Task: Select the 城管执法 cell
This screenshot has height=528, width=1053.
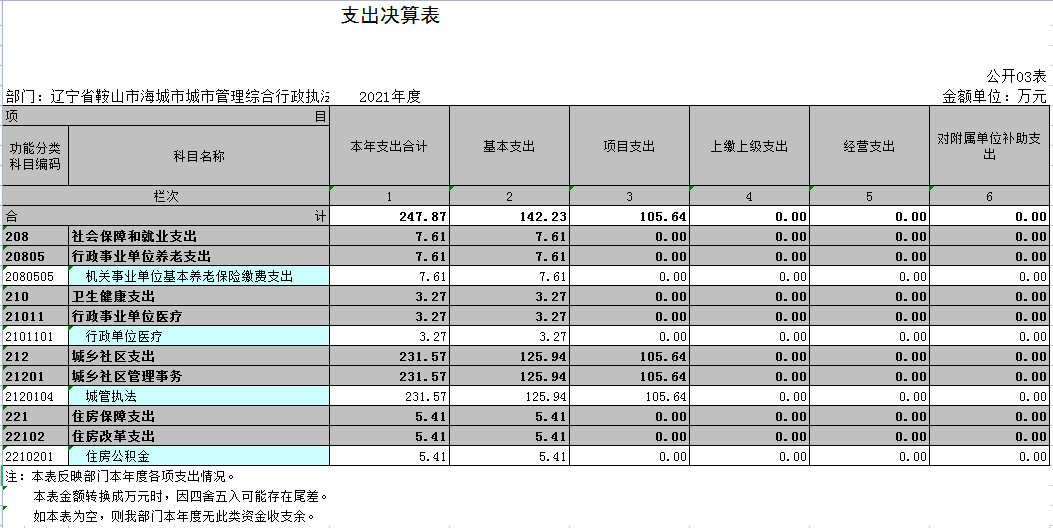Action: [199, 396]
